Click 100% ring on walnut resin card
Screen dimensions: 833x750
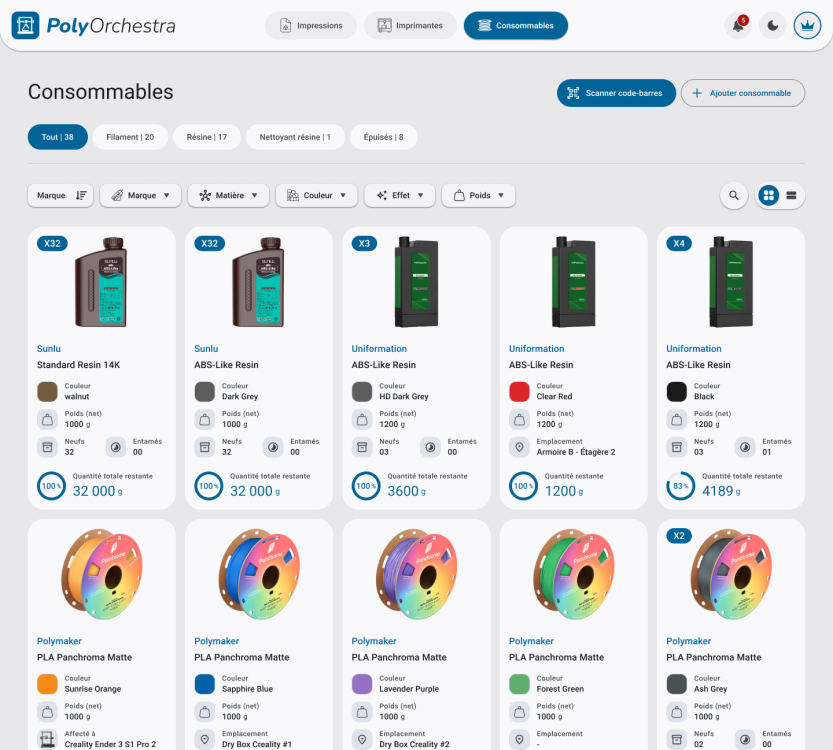click(51, 486)
